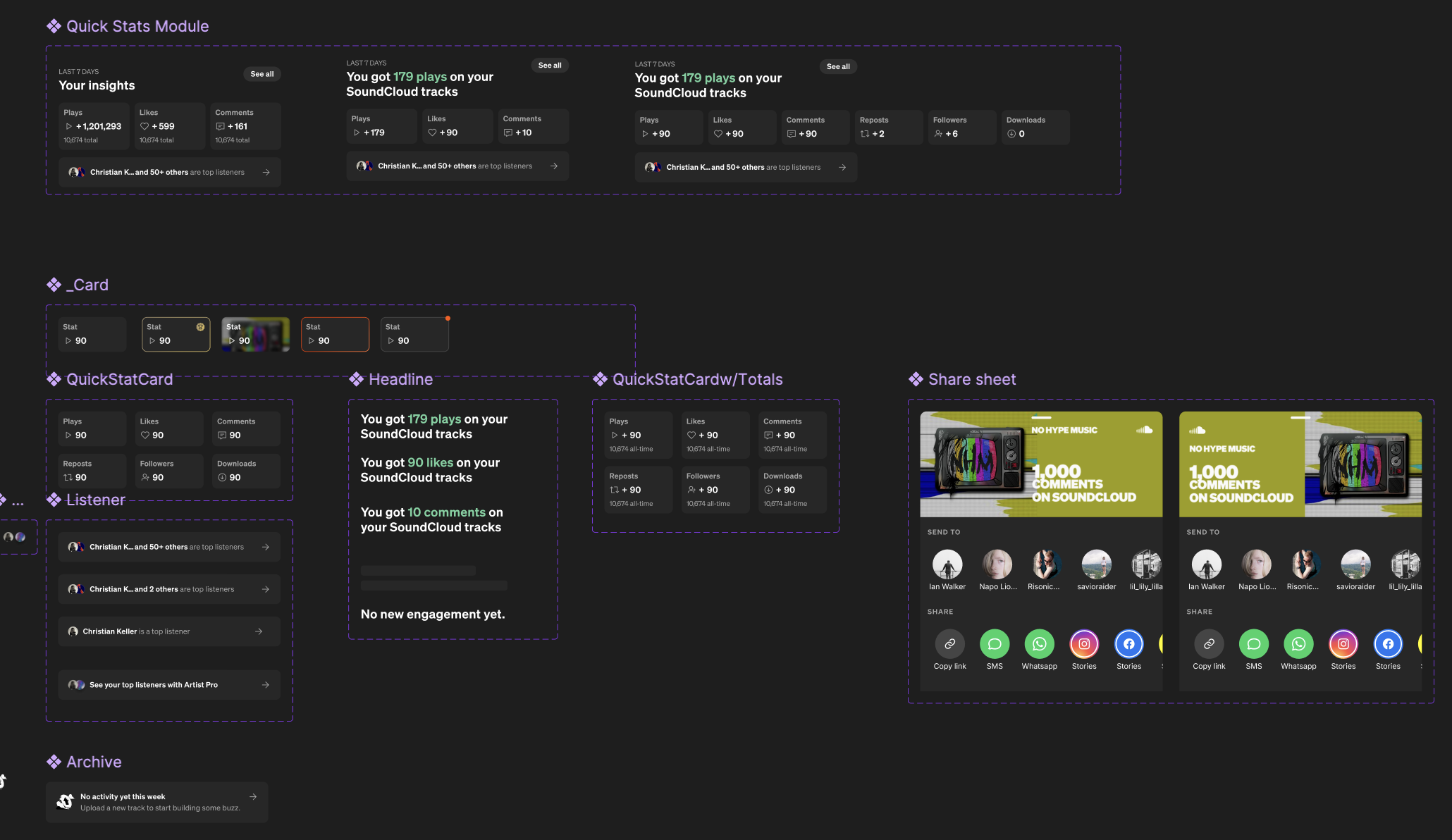Select the Downloads card showing 0
Image resolution: width=1452 pixels, height=840 pixels.
pos(1035,128)
